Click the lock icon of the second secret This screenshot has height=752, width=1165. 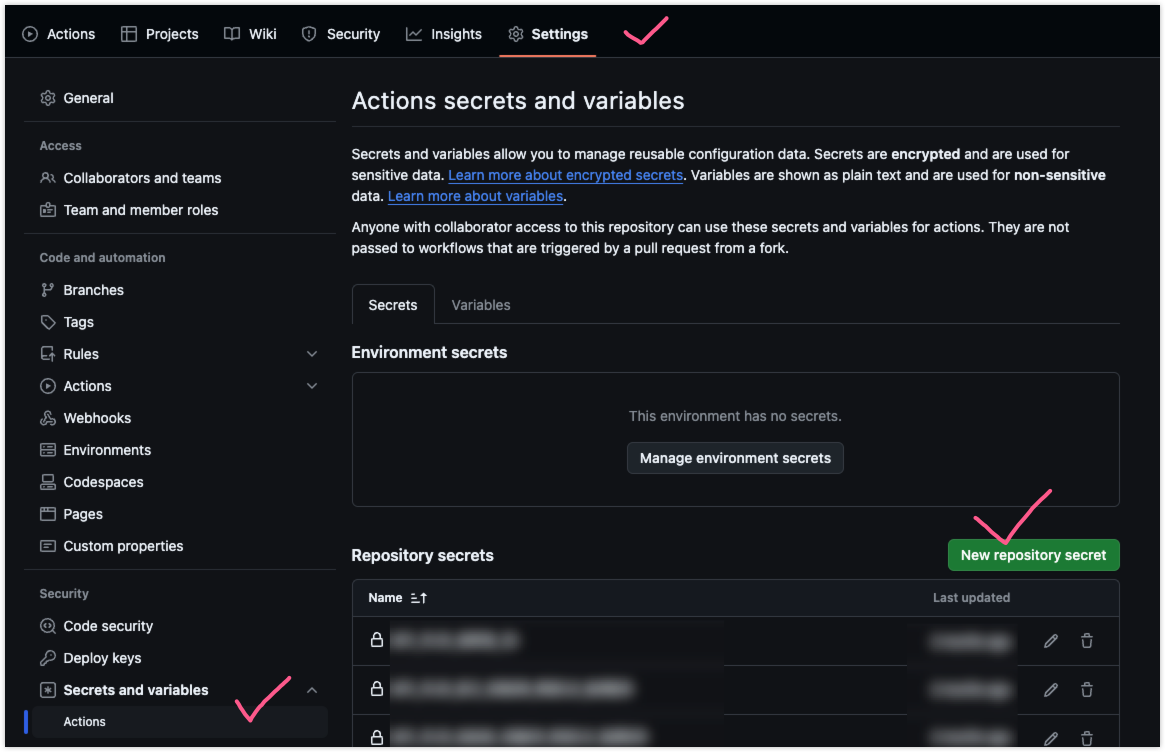tap(377, 689)
